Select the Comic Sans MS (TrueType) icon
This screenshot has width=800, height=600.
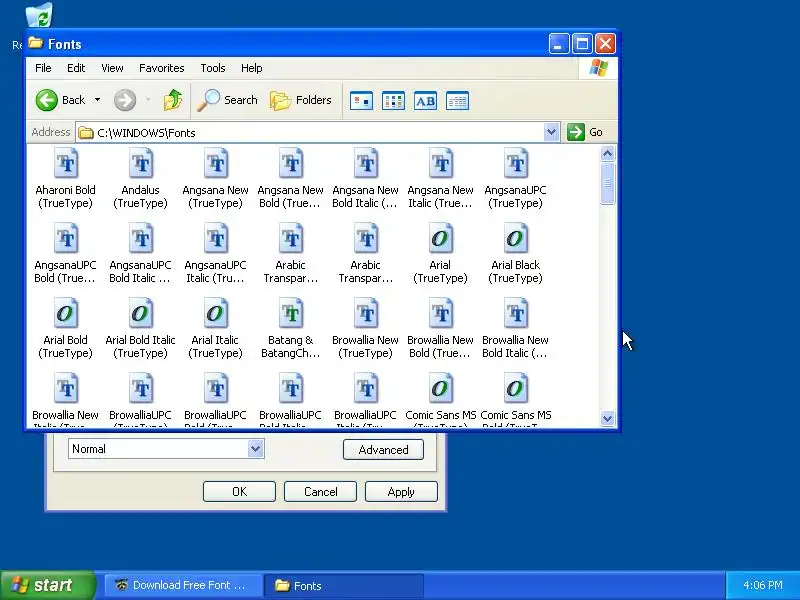pyautogui.click(x=441, y=389)
